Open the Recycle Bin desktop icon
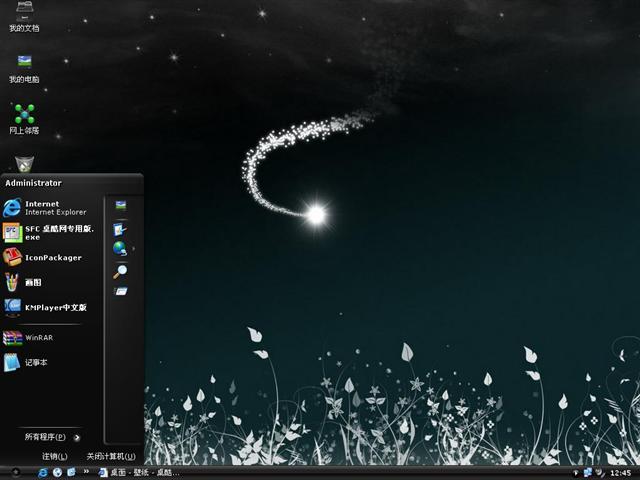640x480 pixels. click(x=24, y=163)
